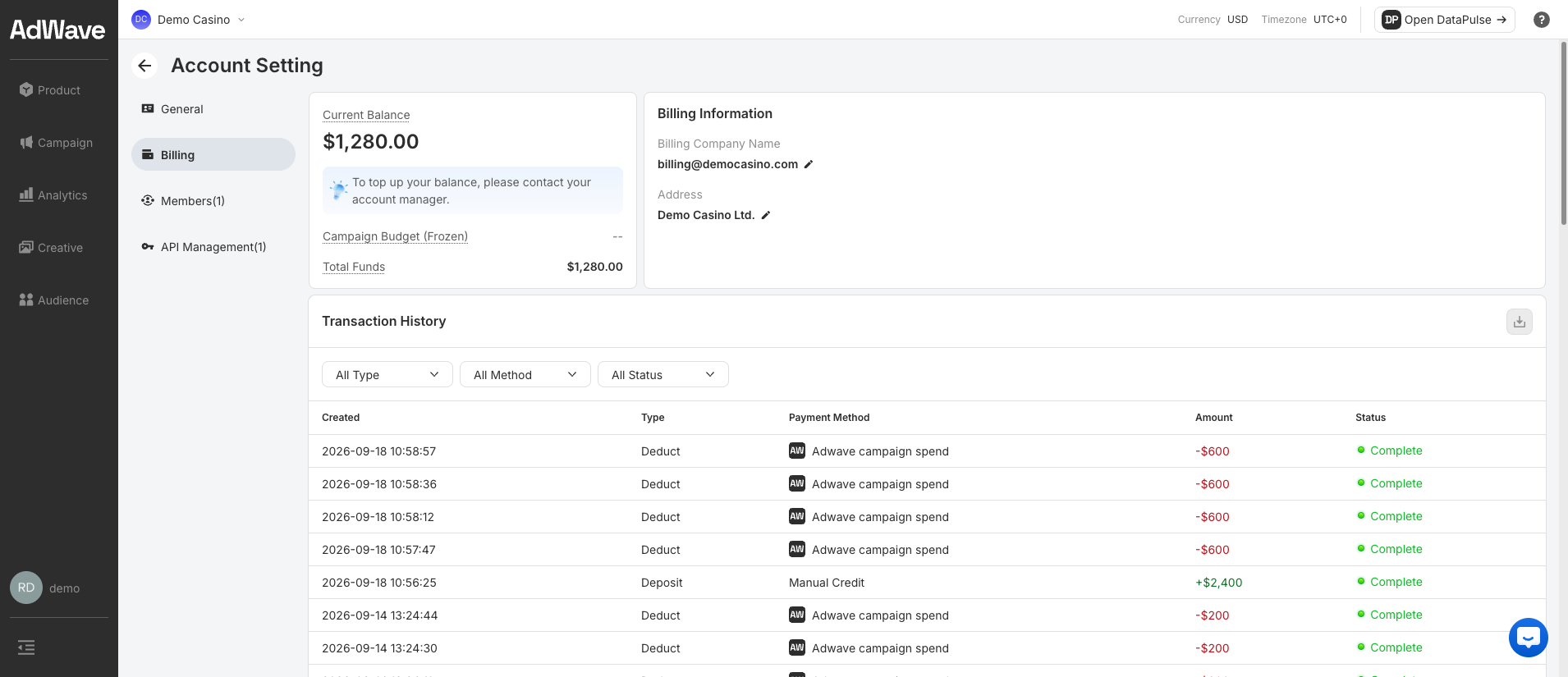Select the Billing settings tab
Viewport: 1568px width, 677px height.
point(213,154)
